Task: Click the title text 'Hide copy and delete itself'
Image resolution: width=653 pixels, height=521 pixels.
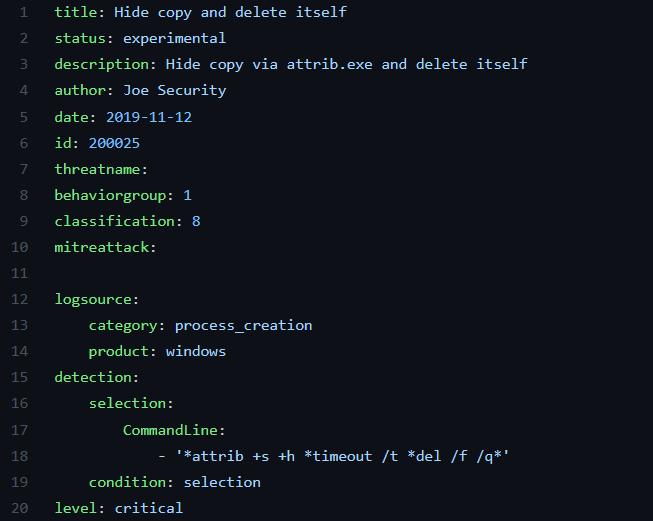Action: [x=230, y=13]
